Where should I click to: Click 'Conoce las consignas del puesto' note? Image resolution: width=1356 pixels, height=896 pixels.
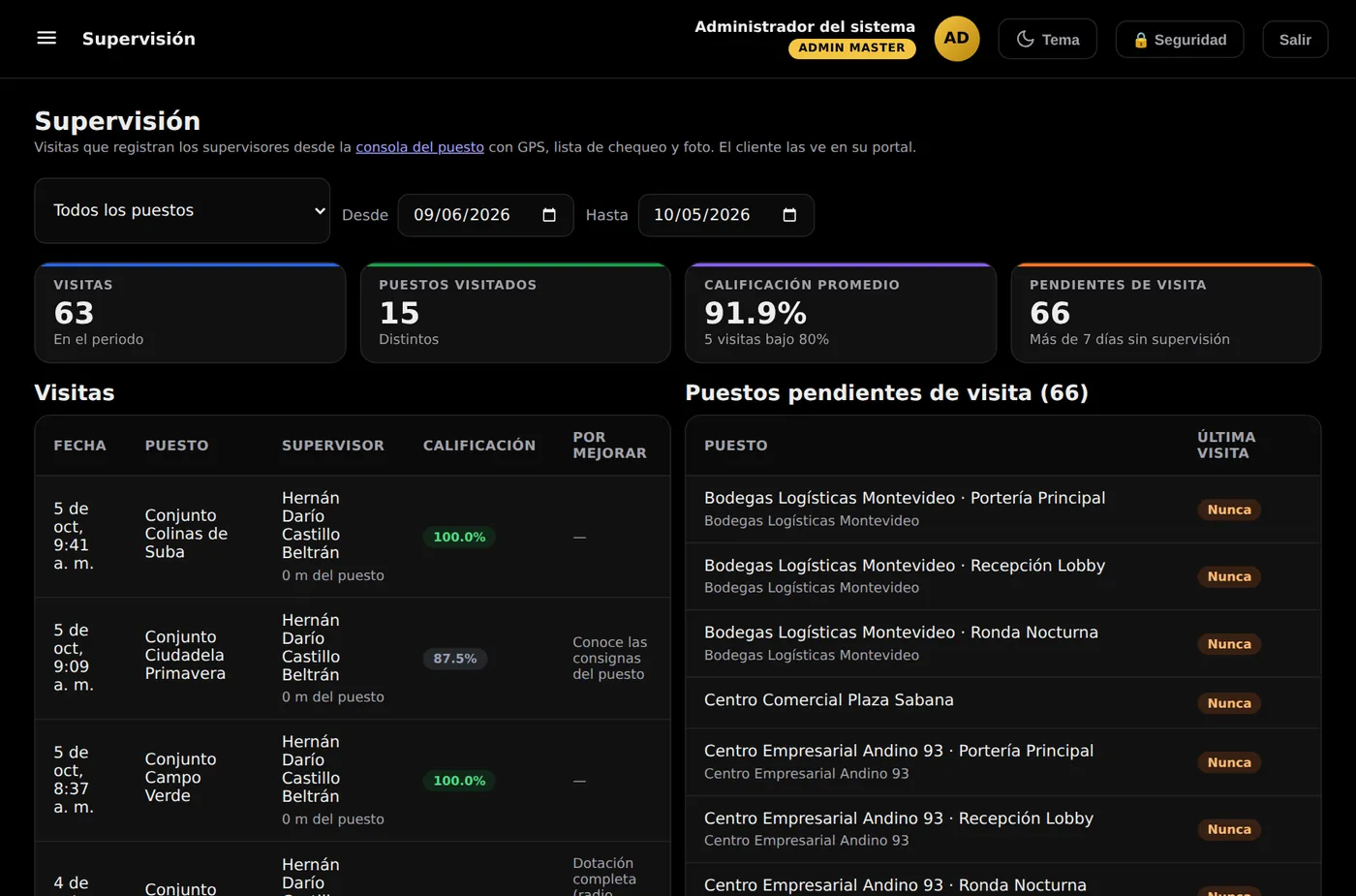tap(610, 659)
